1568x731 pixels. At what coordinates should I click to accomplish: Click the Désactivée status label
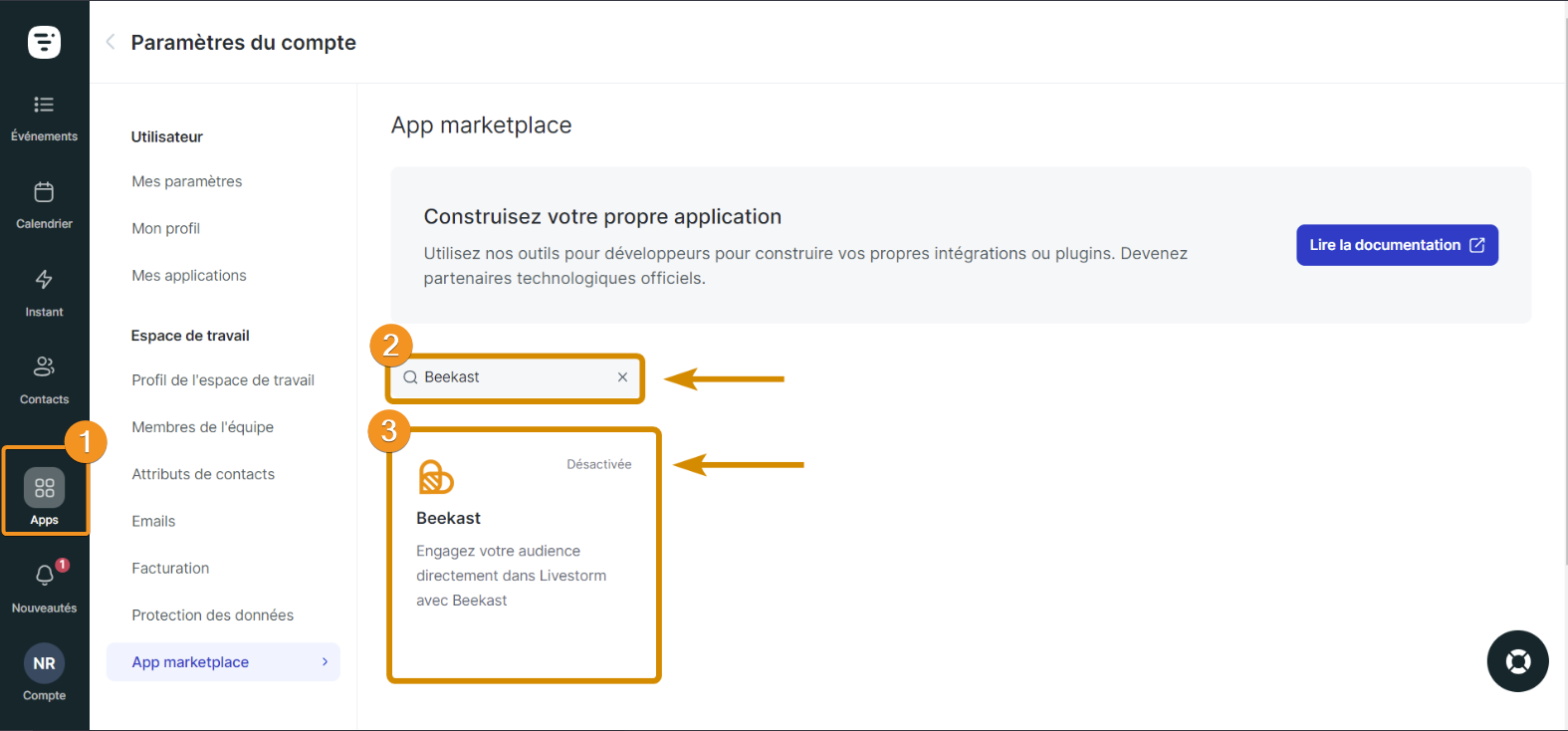pos(599,464)
